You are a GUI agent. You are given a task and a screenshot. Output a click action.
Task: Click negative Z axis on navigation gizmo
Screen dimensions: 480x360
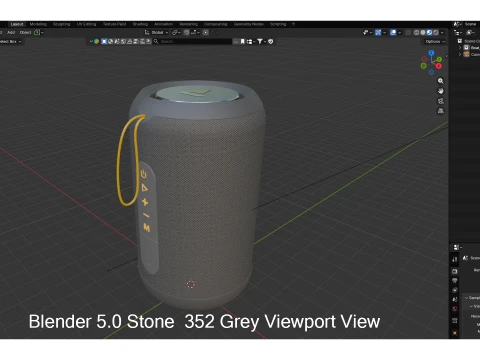click(x=431, y=72)
